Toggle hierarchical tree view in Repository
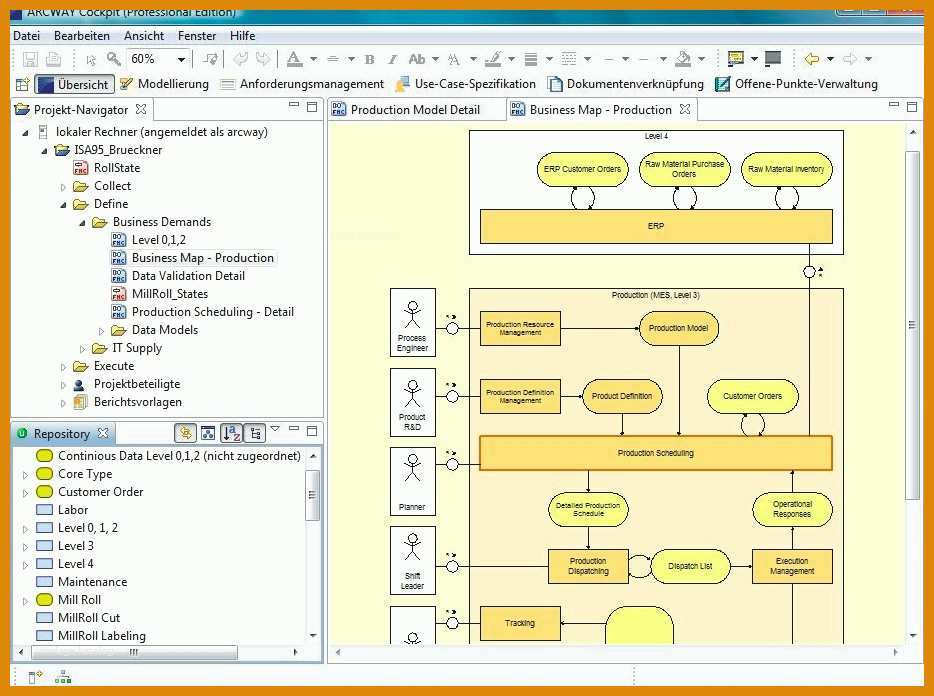The width and height of the screenshot is (934, 696). pos(255,433)
